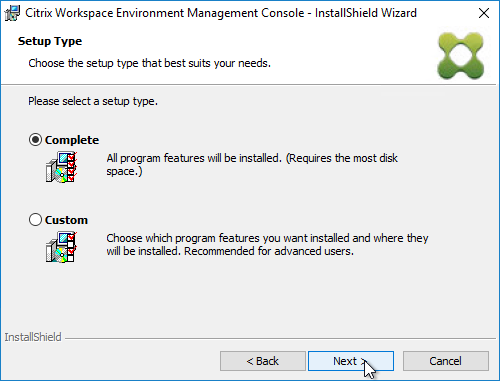500x381 pixels.
Task: Click the Setup Type heading
Action: click(50, 41)
